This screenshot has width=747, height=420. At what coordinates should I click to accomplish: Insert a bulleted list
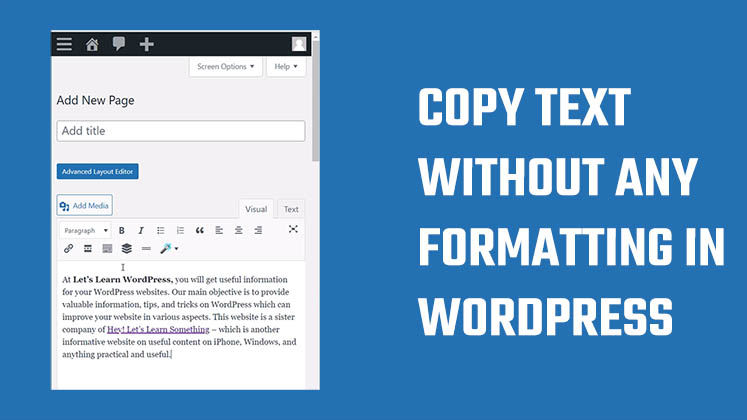coord(161,230)
